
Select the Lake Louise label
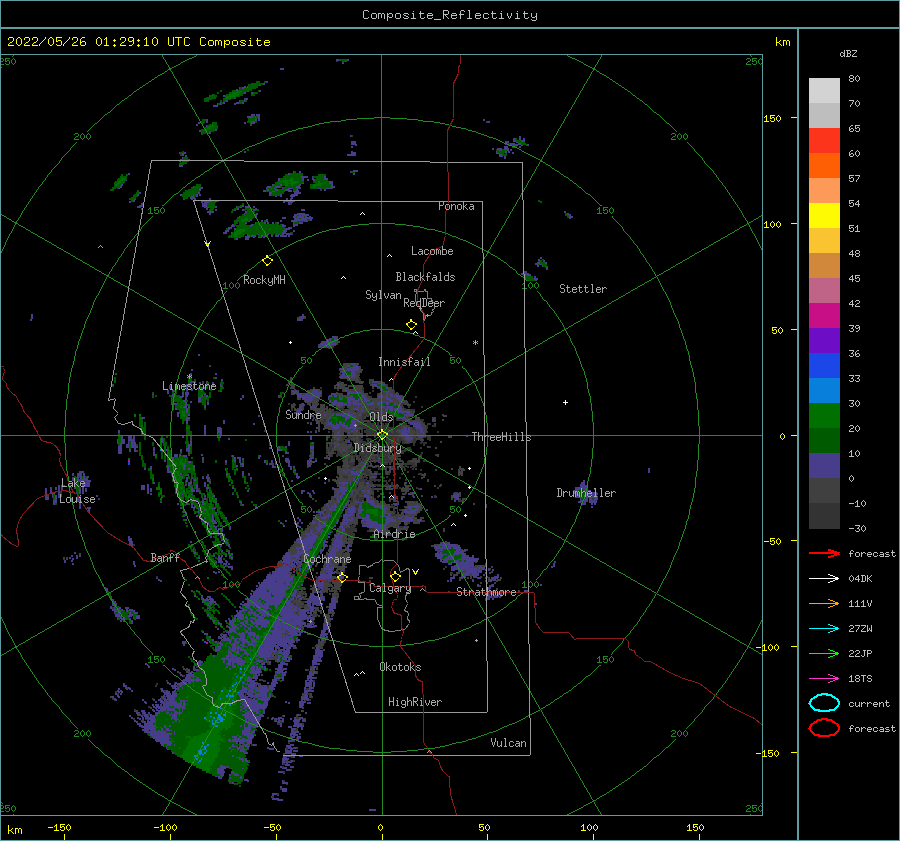pos(77,491)
